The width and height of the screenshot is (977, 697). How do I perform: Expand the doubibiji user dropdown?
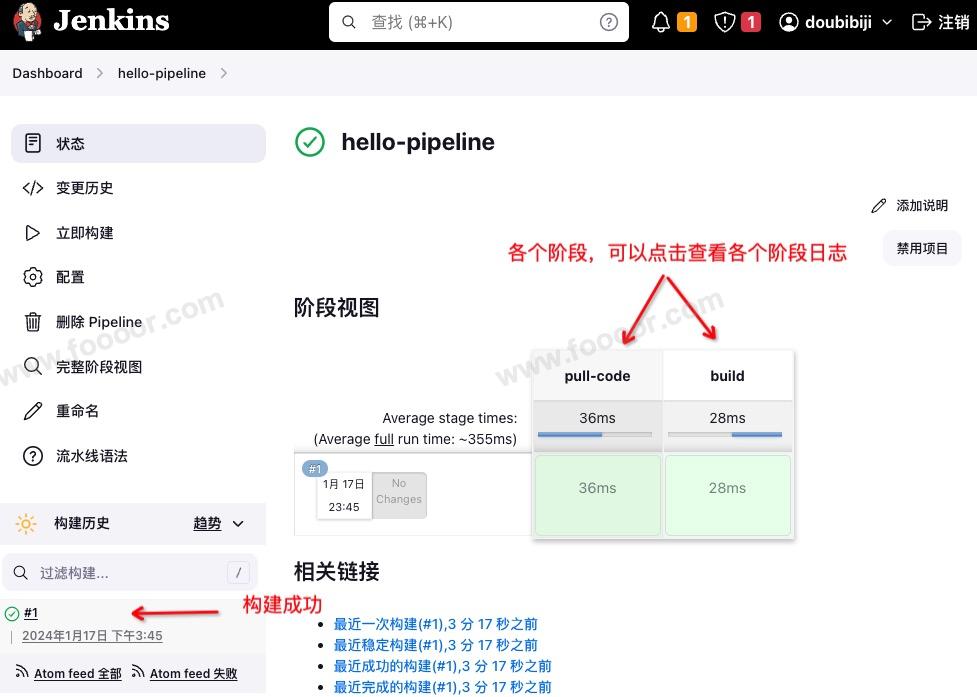(x=886, y=22)
